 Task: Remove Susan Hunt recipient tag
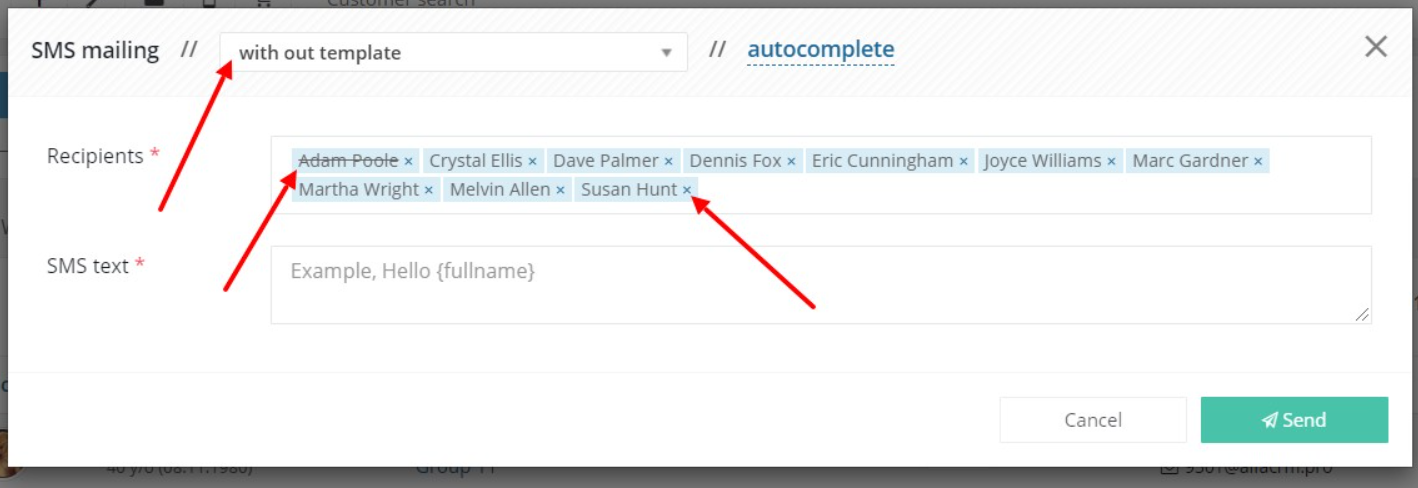coord(687,190)
